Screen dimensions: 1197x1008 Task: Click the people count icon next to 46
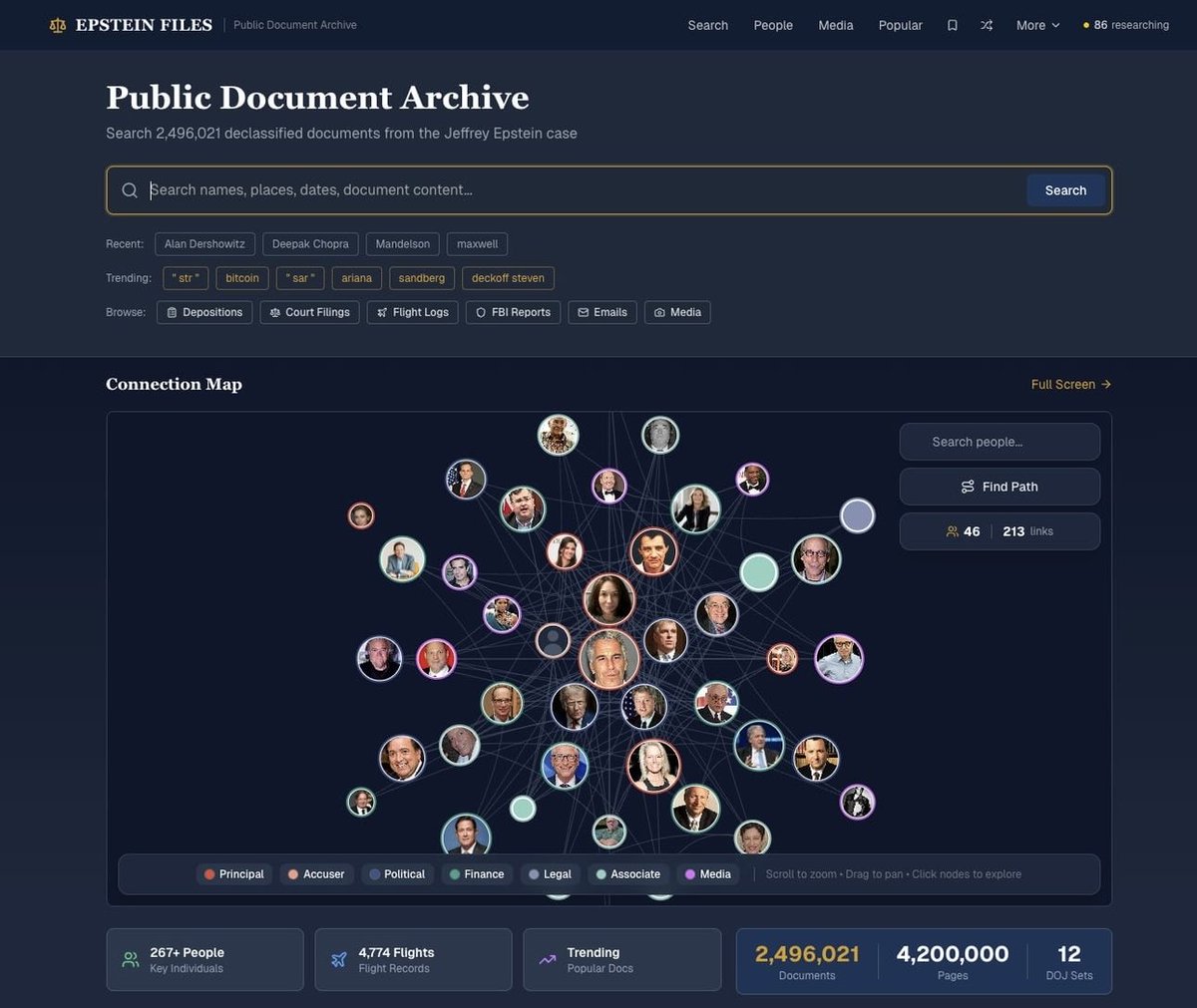[953, 531]
